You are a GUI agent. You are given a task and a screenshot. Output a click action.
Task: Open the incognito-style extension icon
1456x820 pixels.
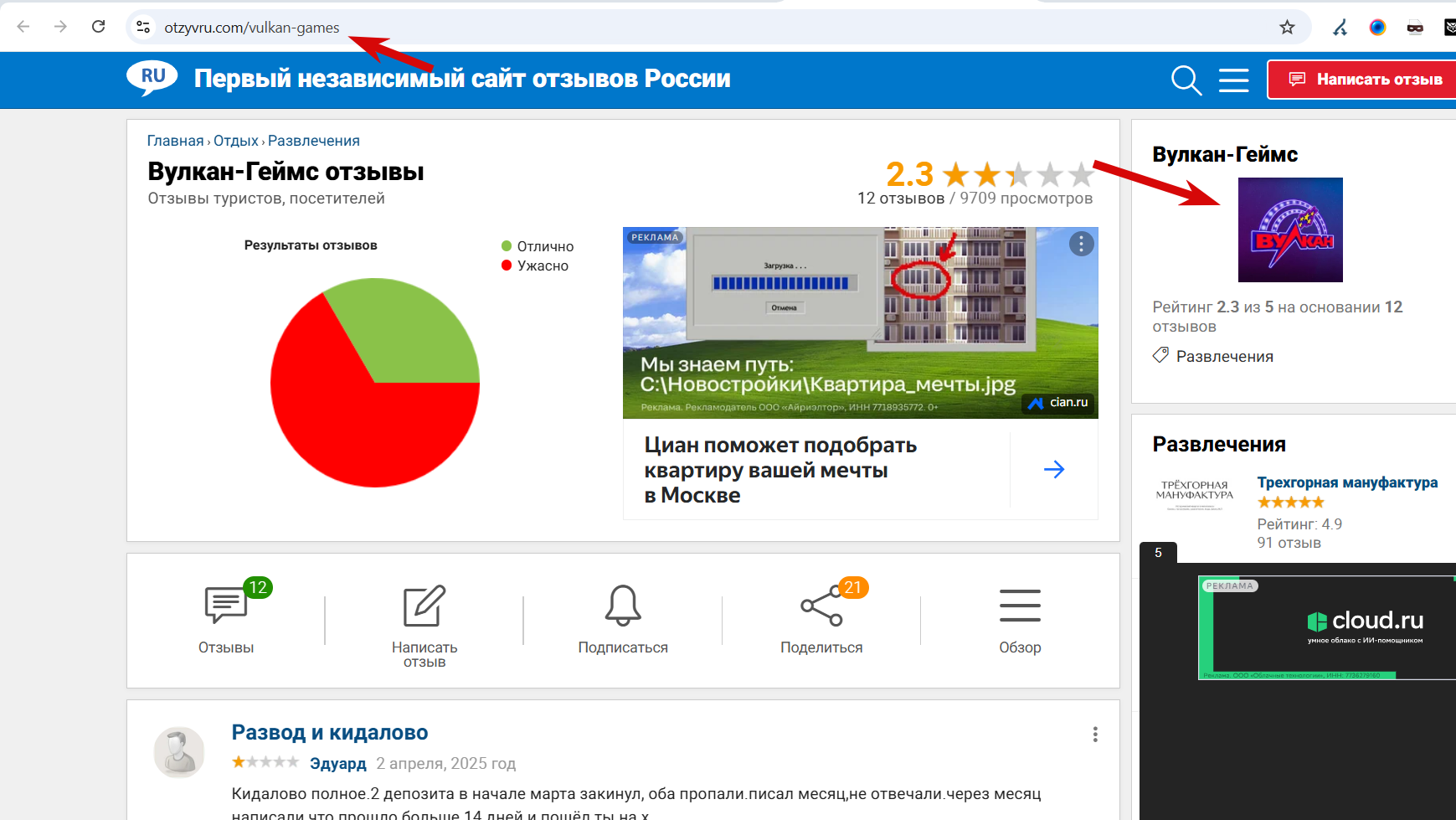(x=1415, y=28)
